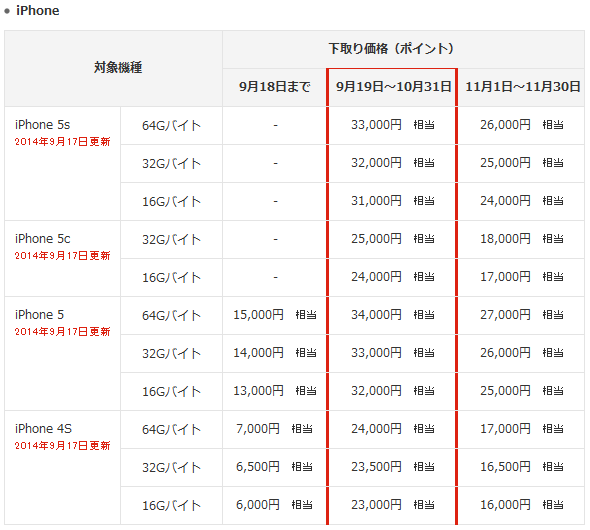
Task: Click "32,000円 相当" in the iPhone 5 16G row
Action: coord(393,390)
